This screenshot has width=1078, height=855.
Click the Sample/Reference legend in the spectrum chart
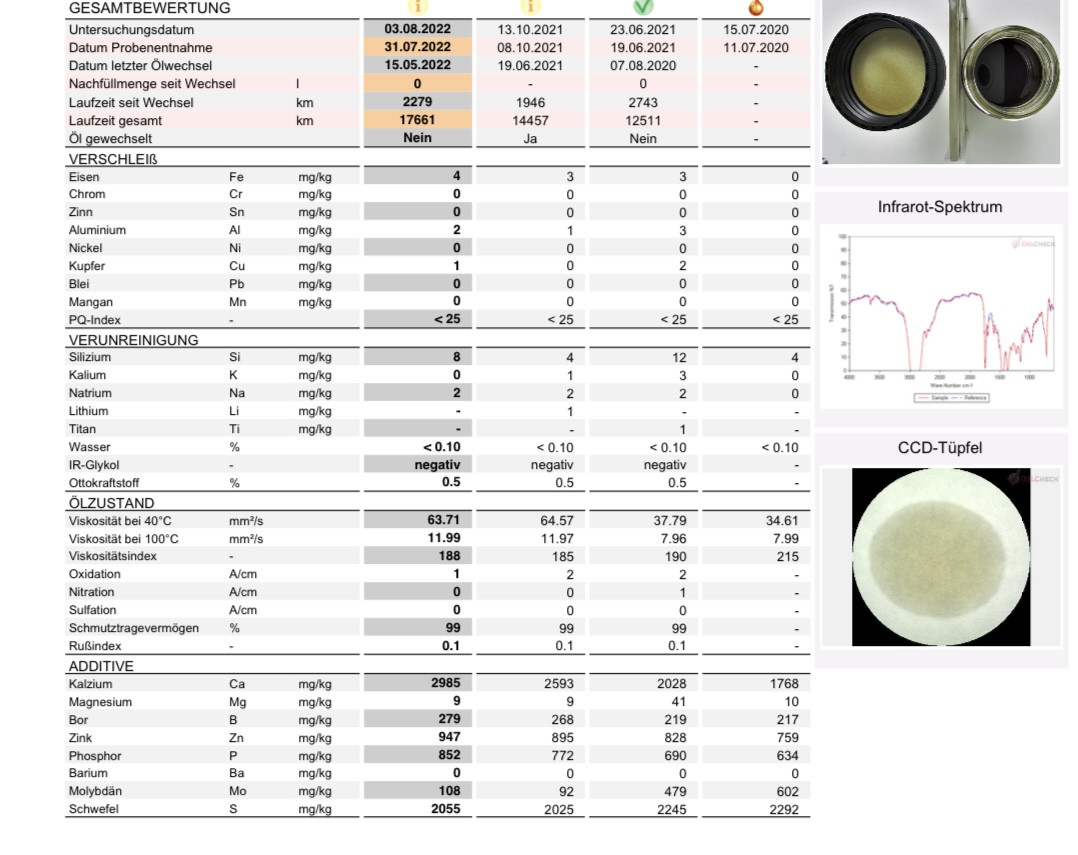point(952,397)
